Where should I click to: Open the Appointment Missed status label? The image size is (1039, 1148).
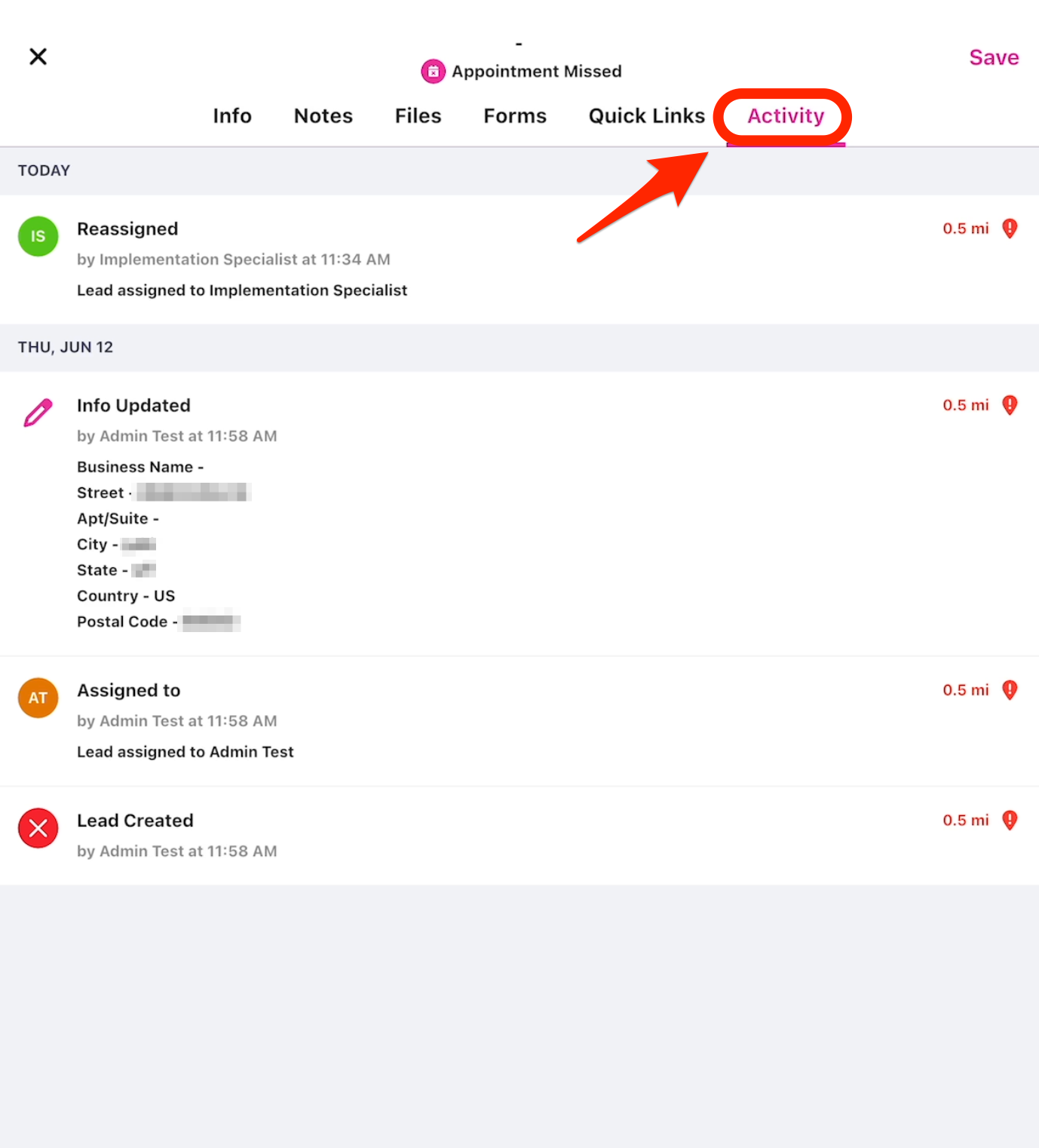[x=537, y=72]
